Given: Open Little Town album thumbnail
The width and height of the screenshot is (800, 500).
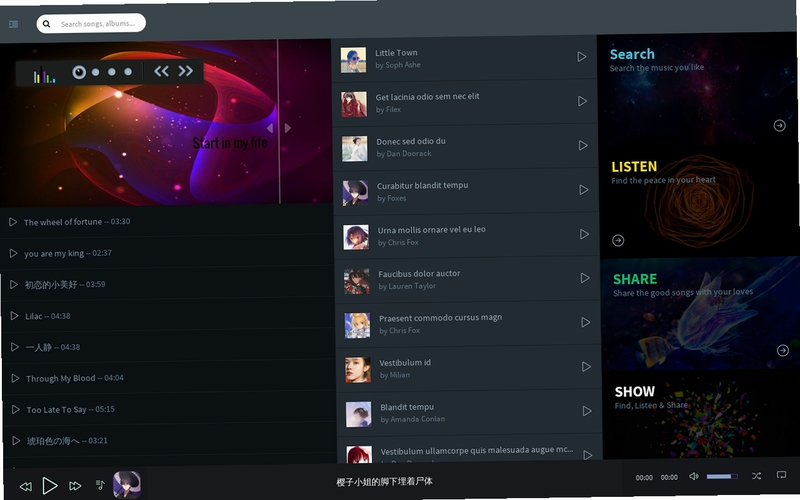Looking at the screenshot, I should click(354, 60).
